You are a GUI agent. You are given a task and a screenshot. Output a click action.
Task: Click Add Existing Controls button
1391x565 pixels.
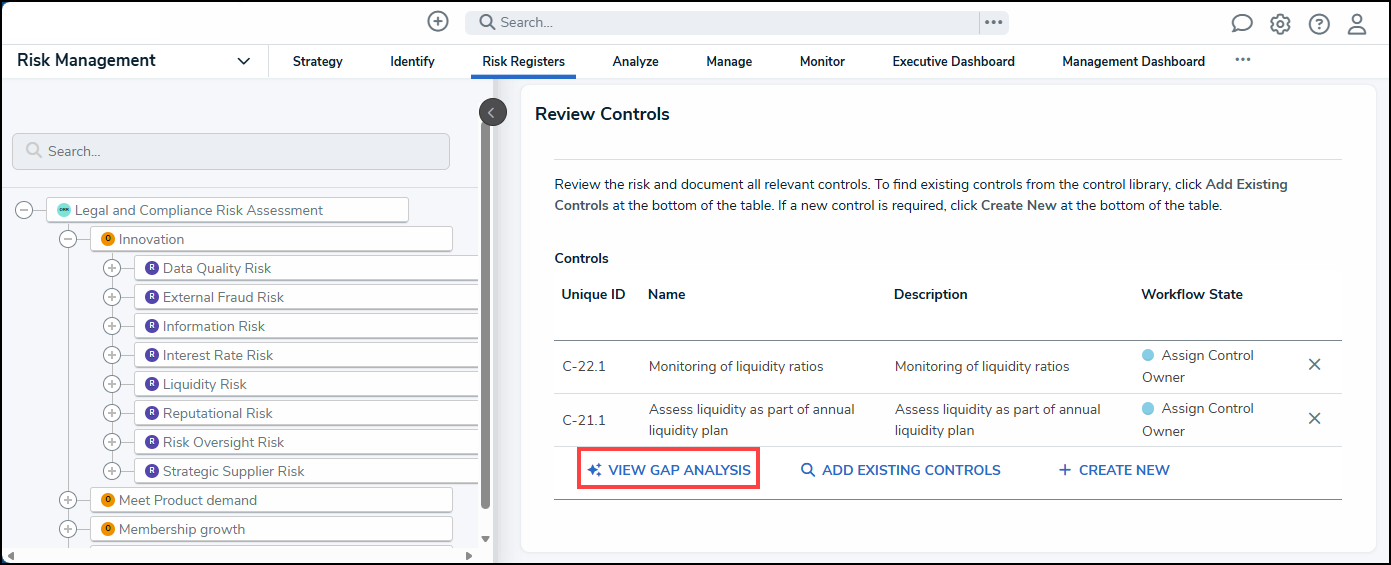(900, 470)
